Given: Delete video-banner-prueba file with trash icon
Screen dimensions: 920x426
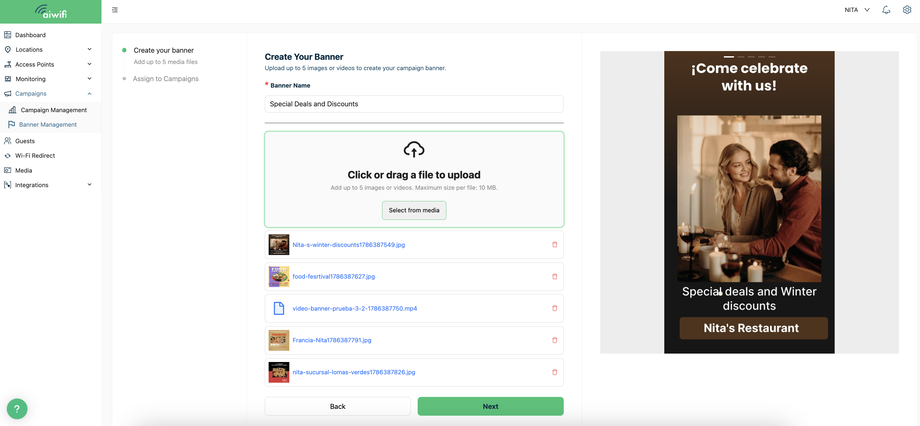Looking at the screenshot, I should pos(554,308).
